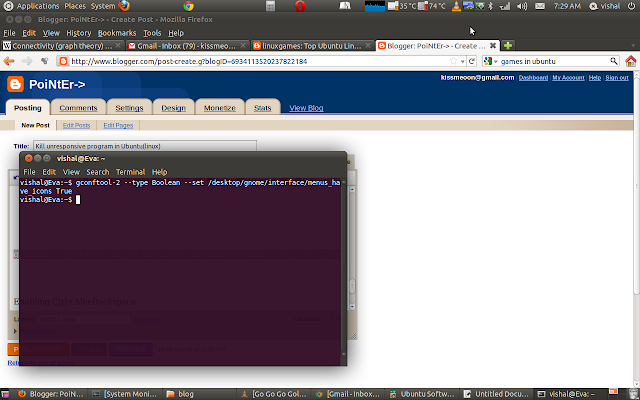Screen dimensions: 640x400
Task: Click the reload page icon
Action: pyautogui.click(x=472, y=61)
